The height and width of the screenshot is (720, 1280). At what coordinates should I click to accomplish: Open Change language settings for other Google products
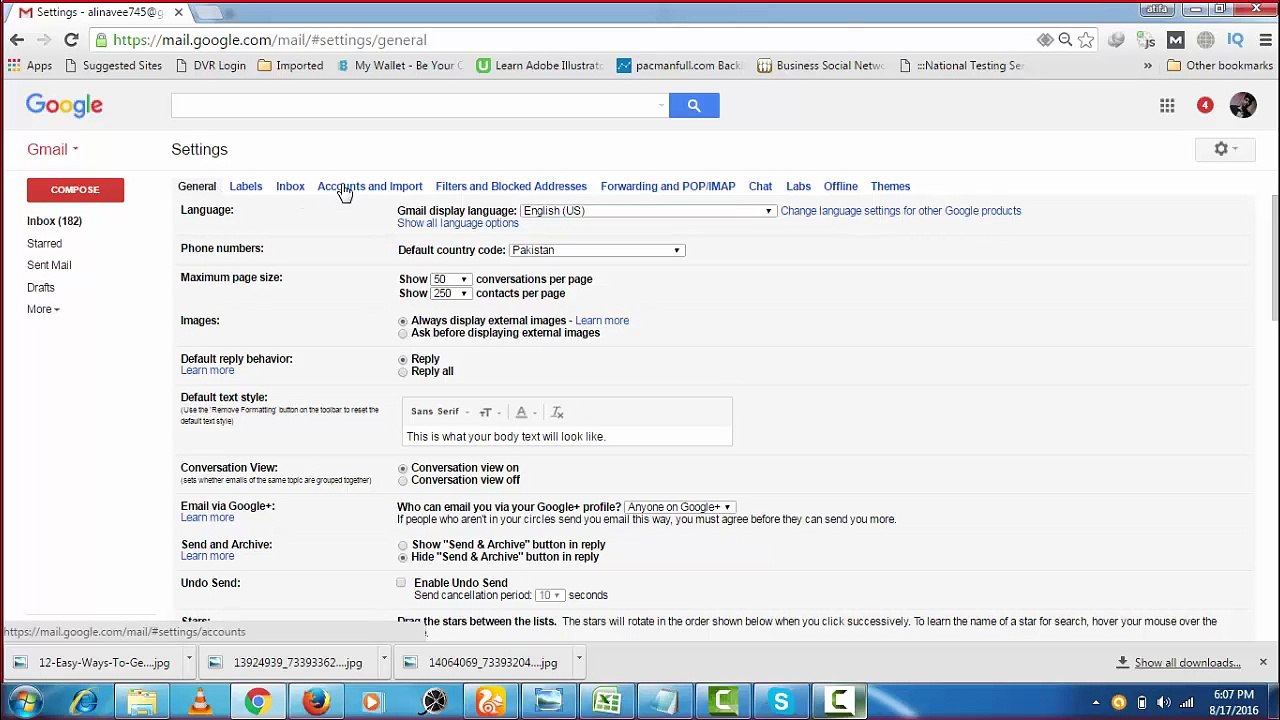click(901, 211)
